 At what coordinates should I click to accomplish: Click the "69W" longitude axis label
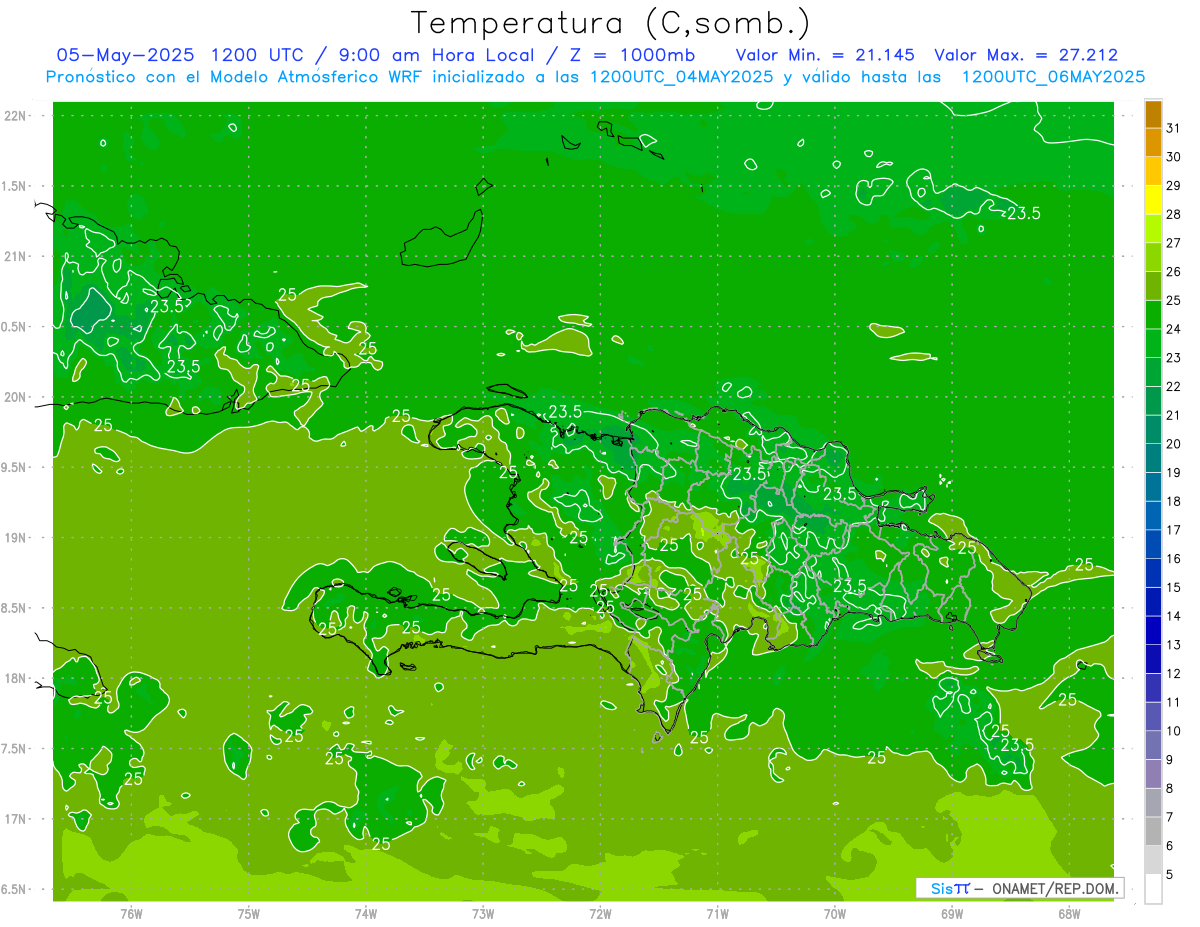[952, 914]
